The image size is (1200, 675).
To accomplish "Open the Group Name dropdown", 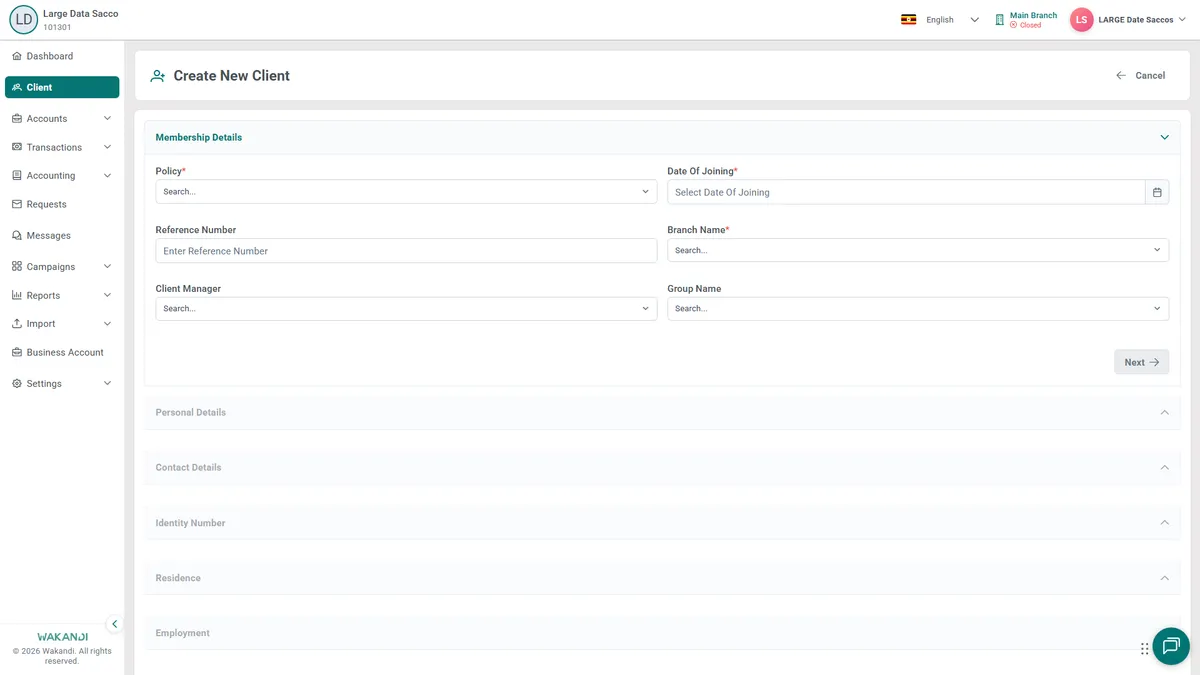I will click(x=918, y=309).
